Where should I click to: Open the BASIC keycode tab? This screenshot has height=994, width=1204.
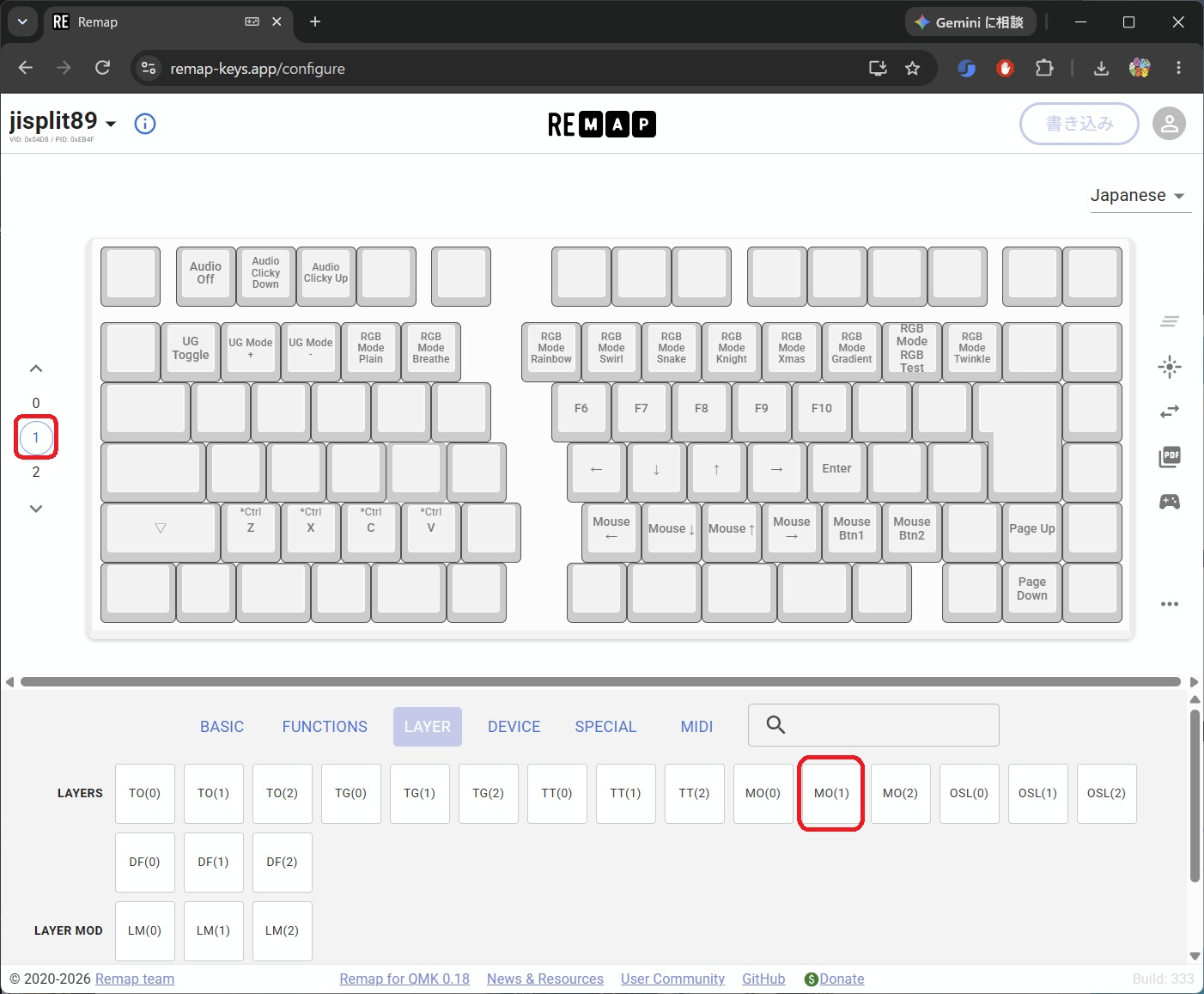[222, 727]
